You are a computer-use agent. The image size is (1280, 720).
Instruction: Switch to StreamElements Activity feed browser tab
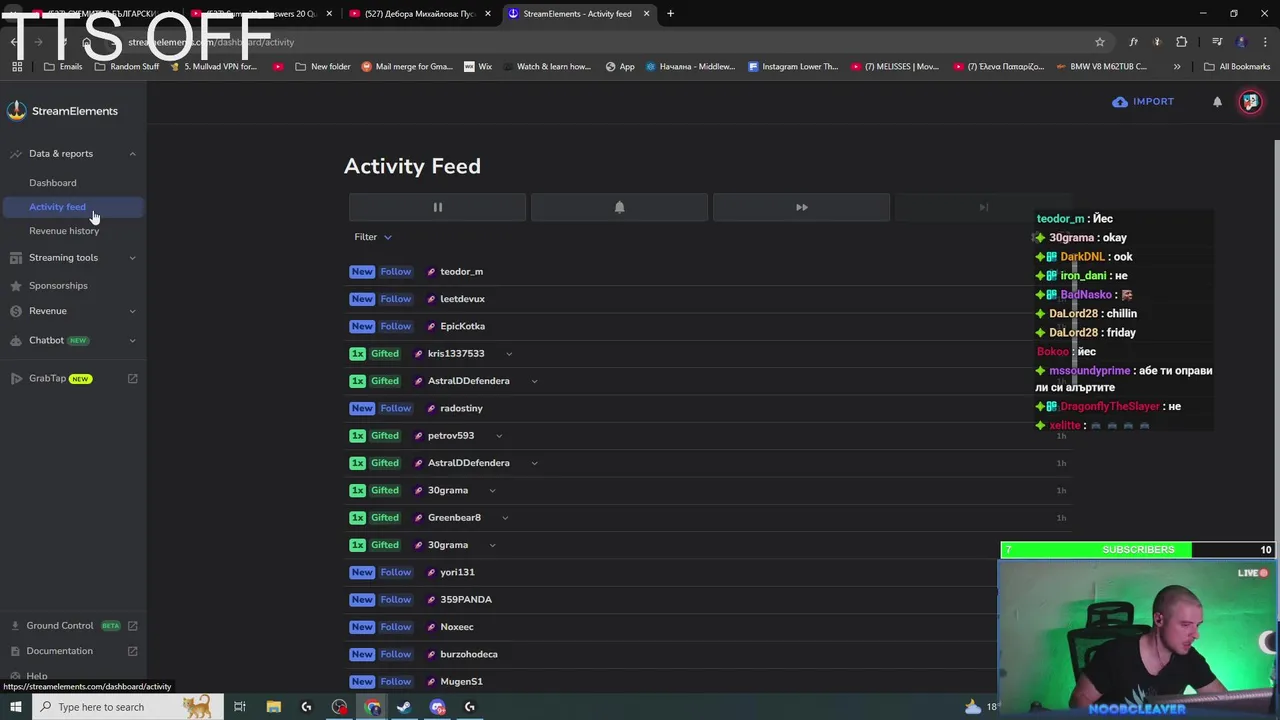(578, 14)
